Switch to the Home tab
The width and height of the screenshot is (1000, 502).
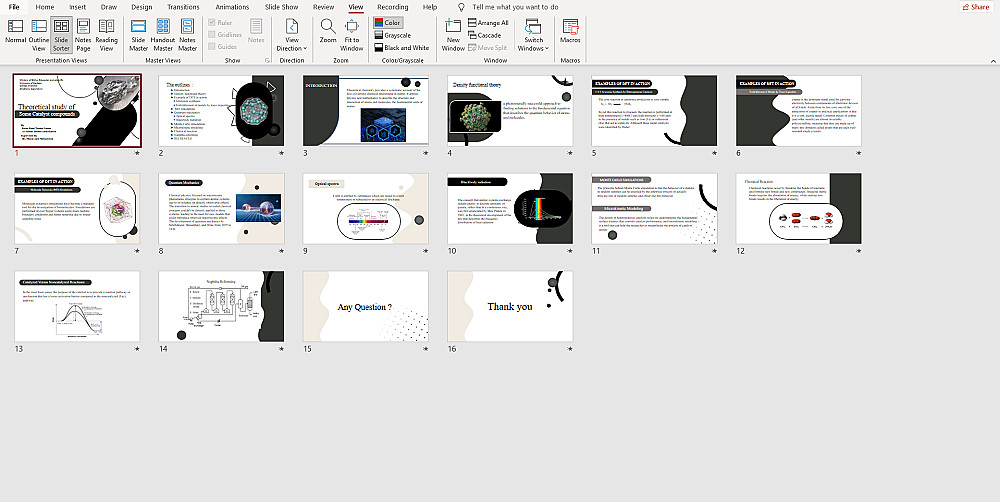point(45,7)
